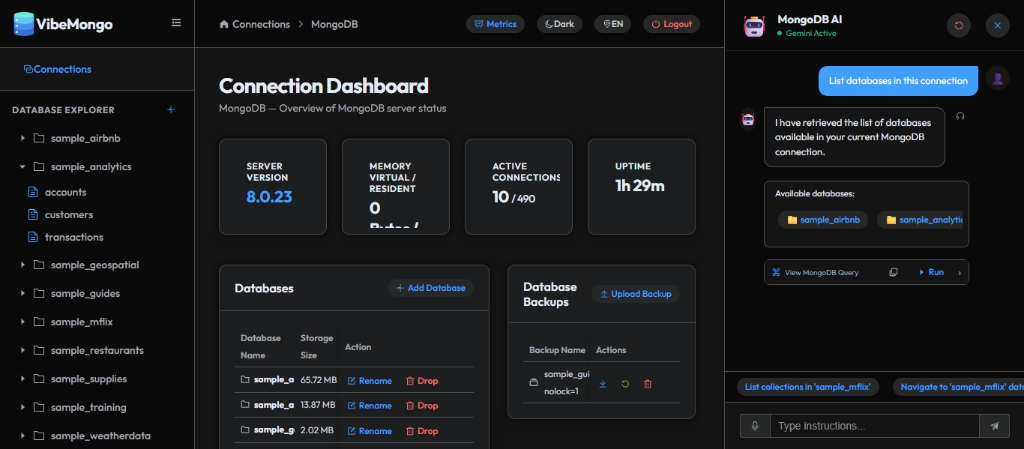
Task: Delete the backup with the red trash icon
Action: click(647, 384)
